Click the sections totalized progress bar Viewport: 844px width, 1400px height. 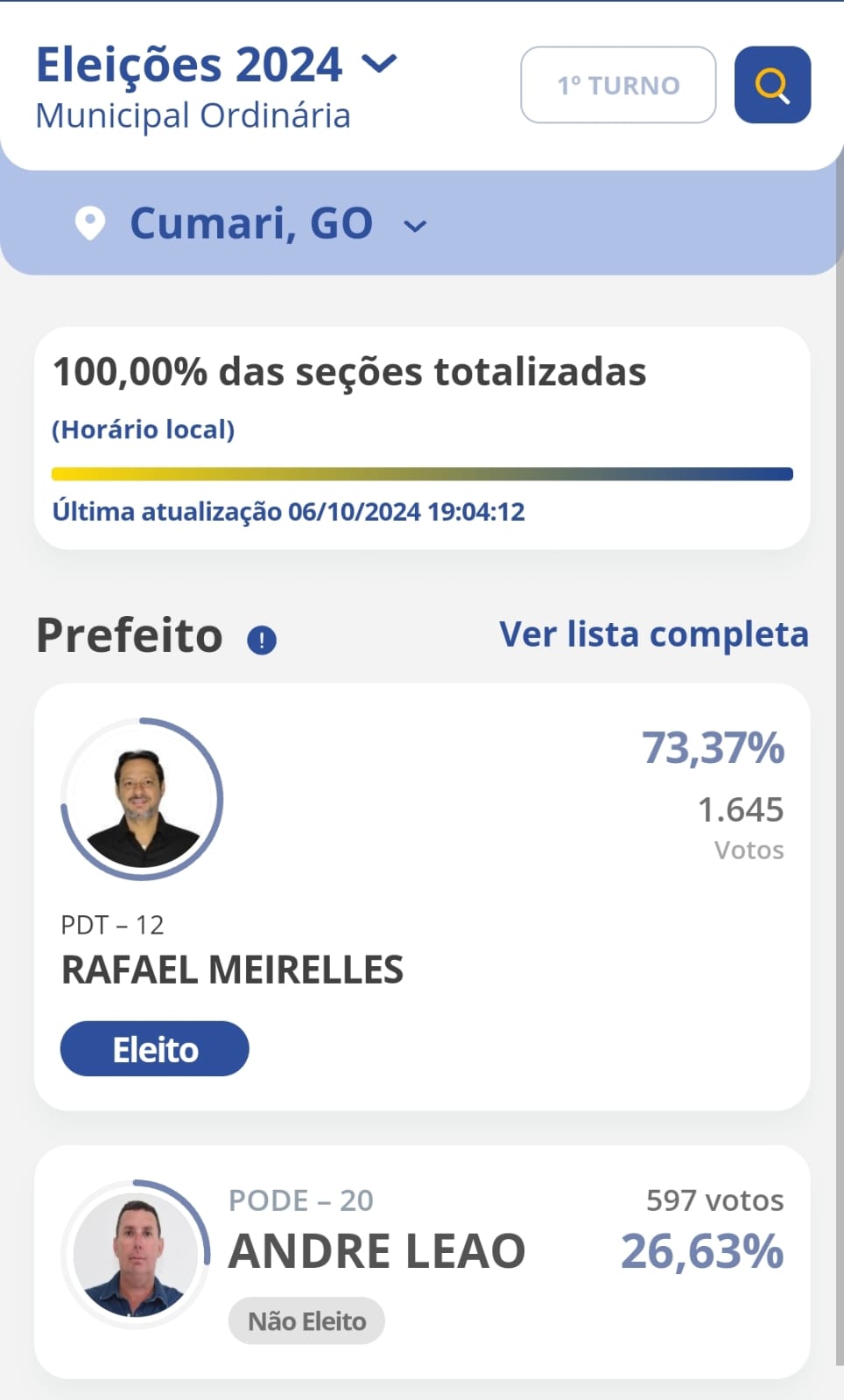(x=422, y=474)
